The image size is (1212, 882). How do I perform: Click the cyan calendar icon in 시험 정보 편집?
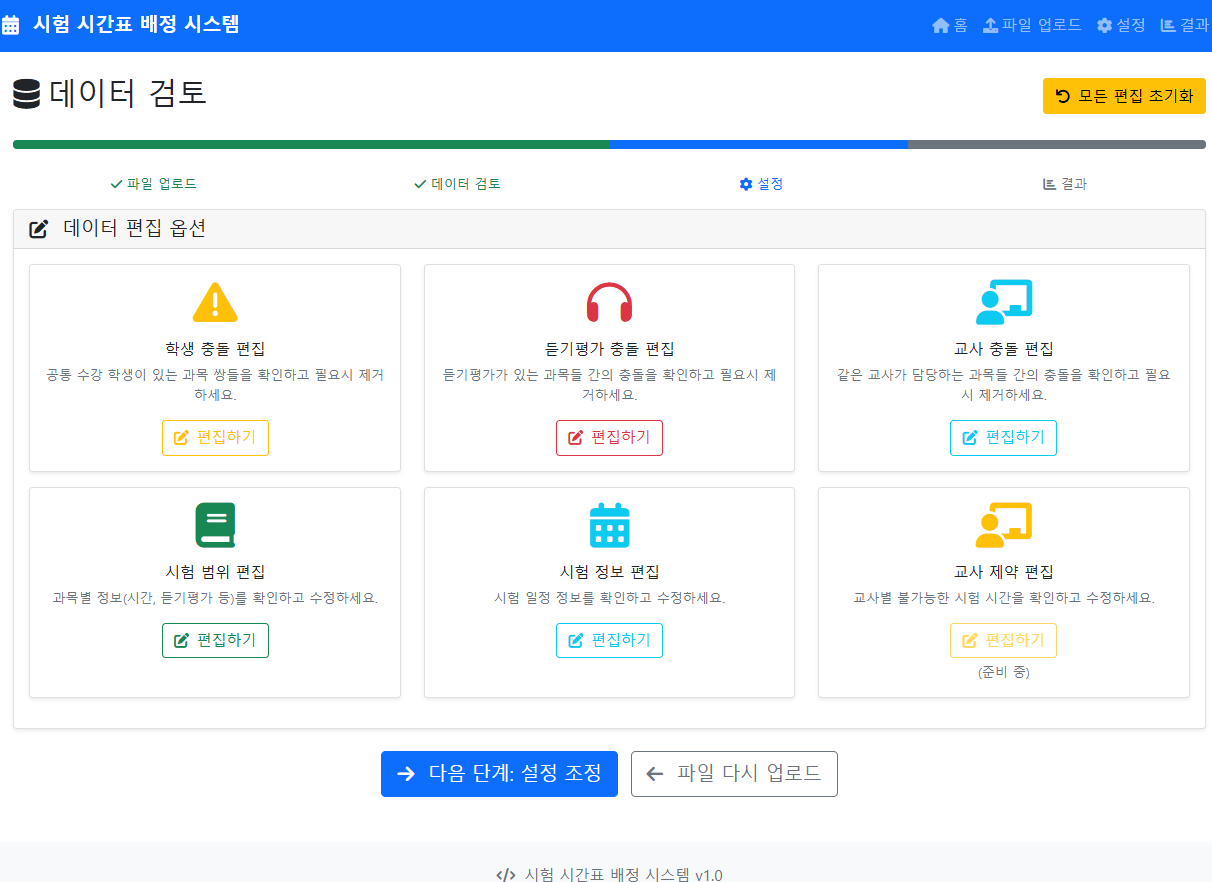[x=609, y=525]
